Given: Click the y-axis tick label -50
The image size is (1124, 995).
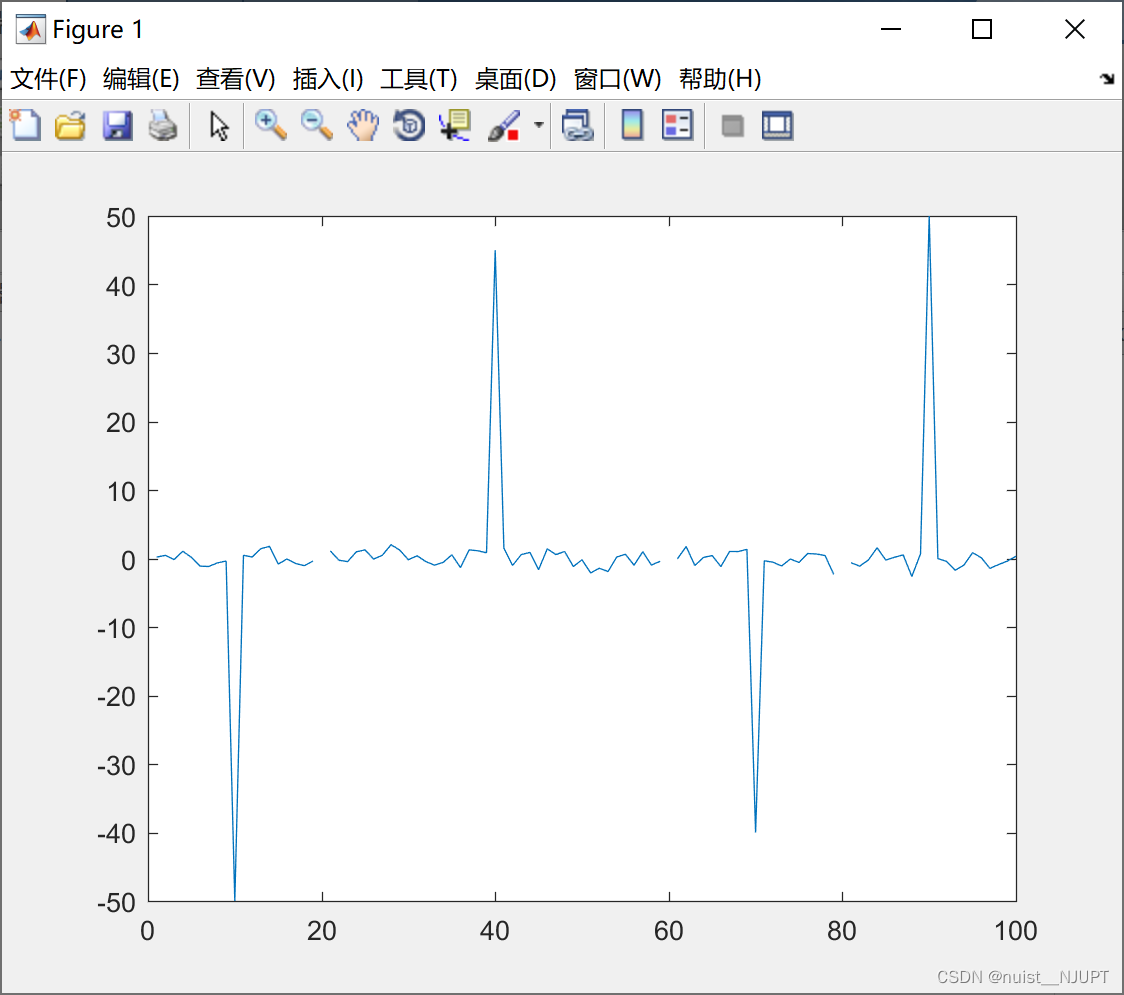Looking at the screenshot, I should [x=116, y=903].
